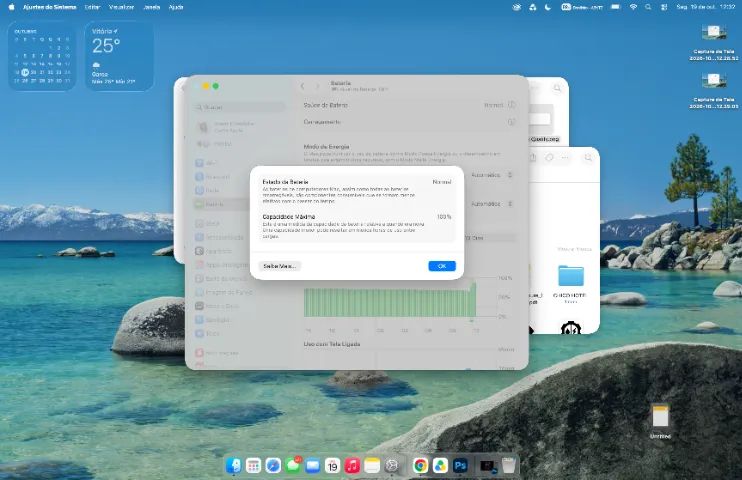Open the info icon beside Carregamento

tap(512, 122)
